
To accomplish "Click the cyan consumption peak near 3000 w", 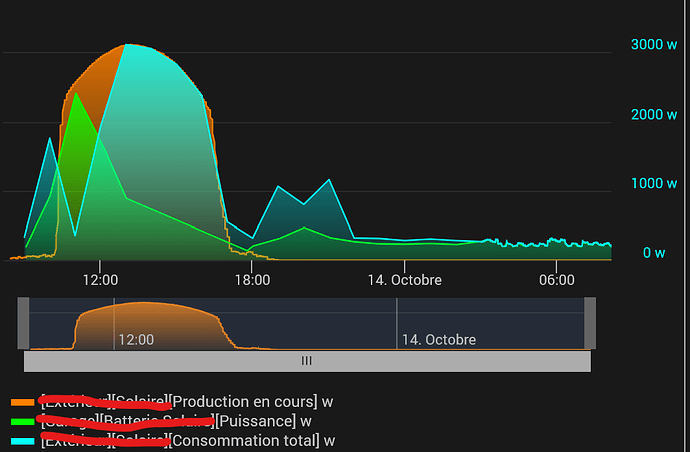I will [x=126, y=44].
